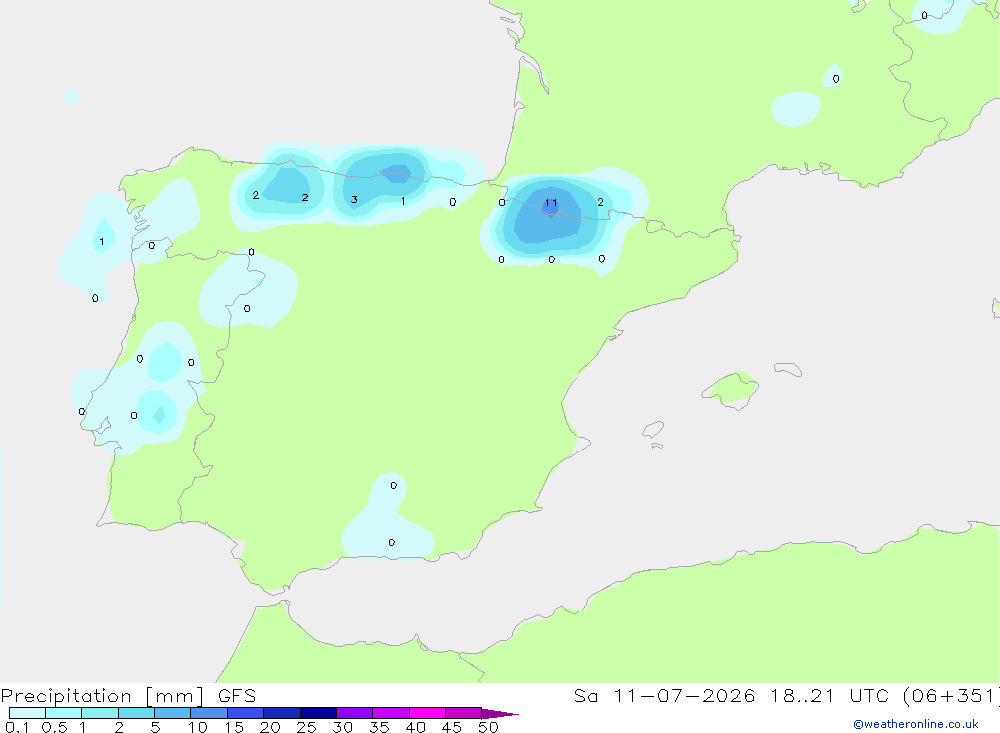Click the '30' legend scale label
The image size is (1000, 733).
343,727
